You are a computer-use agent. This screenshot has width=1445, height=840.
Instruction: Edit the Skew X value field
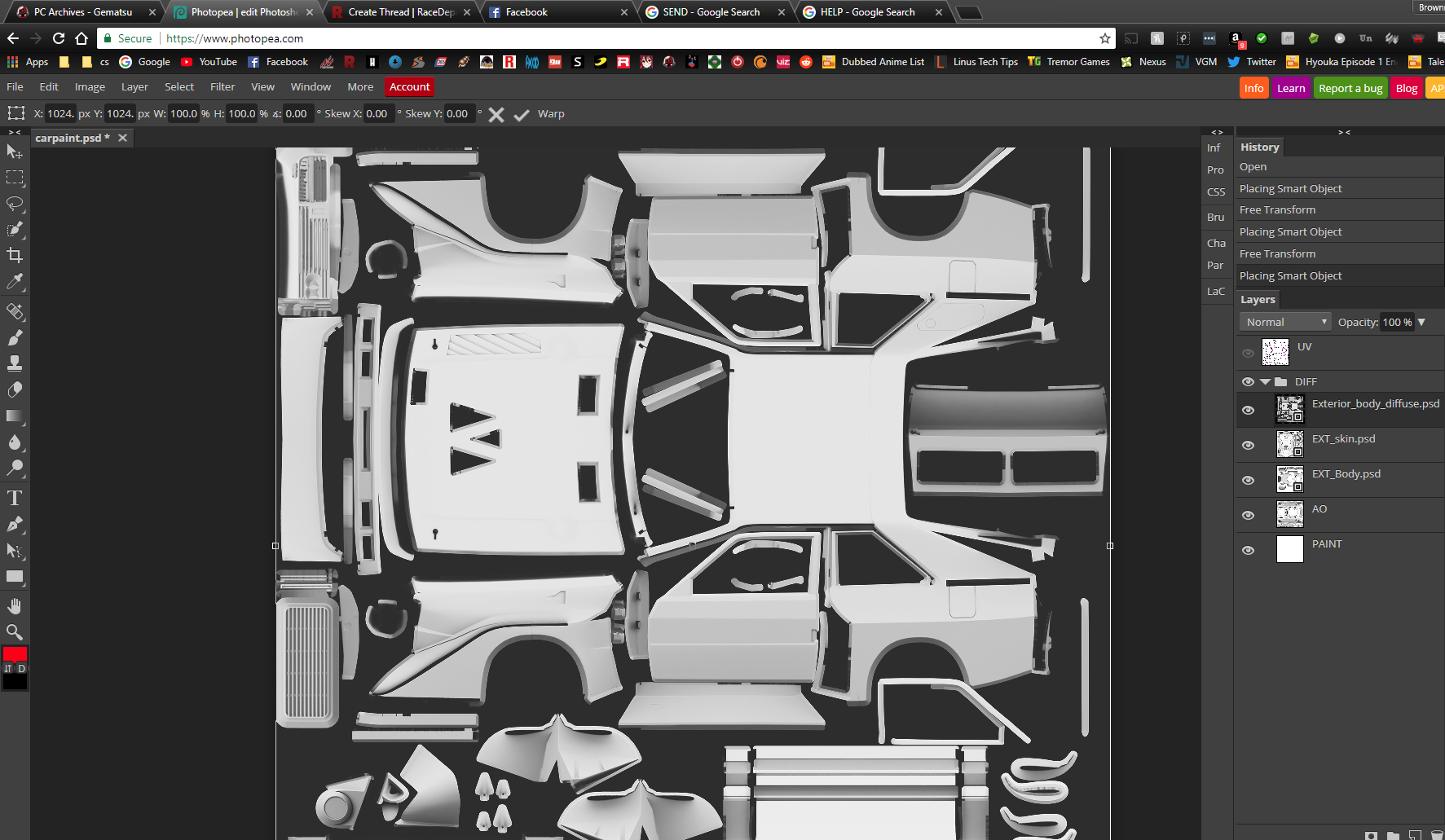[x=378, y=114]
